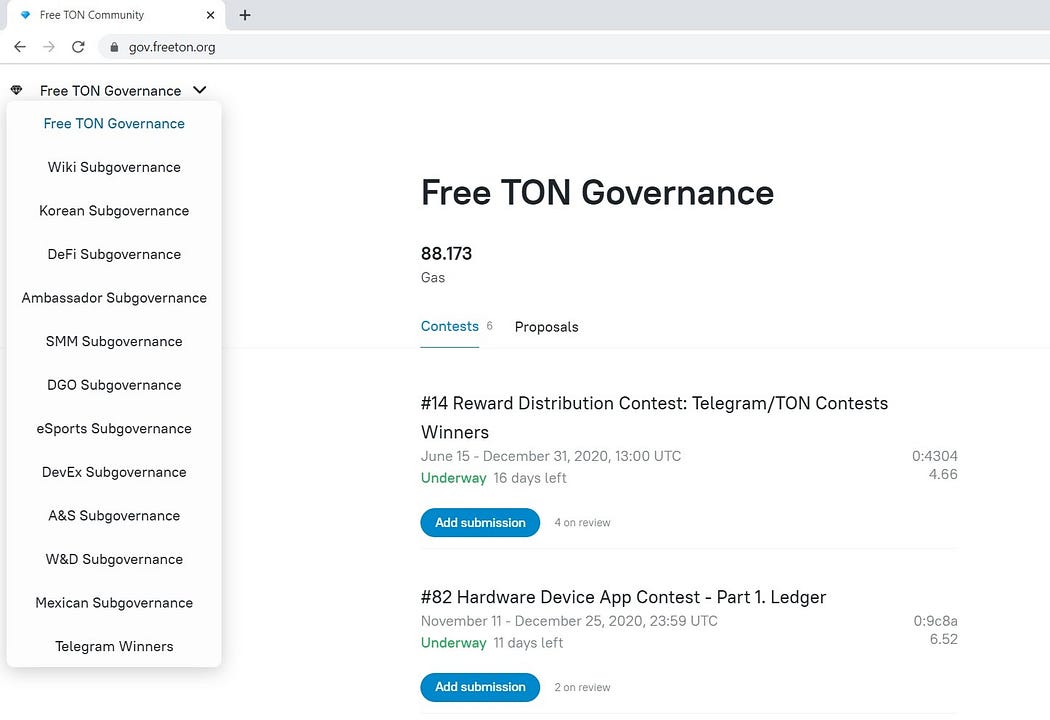This screenshot has width=1050, height=720.
Task: Choose Wiki Subgovernance from the list
Action: tap(114, 167)
